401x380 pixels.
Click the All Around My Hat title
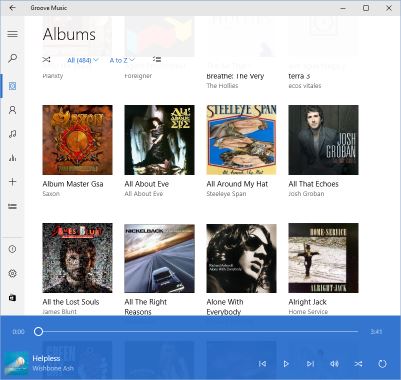point(237,184)
